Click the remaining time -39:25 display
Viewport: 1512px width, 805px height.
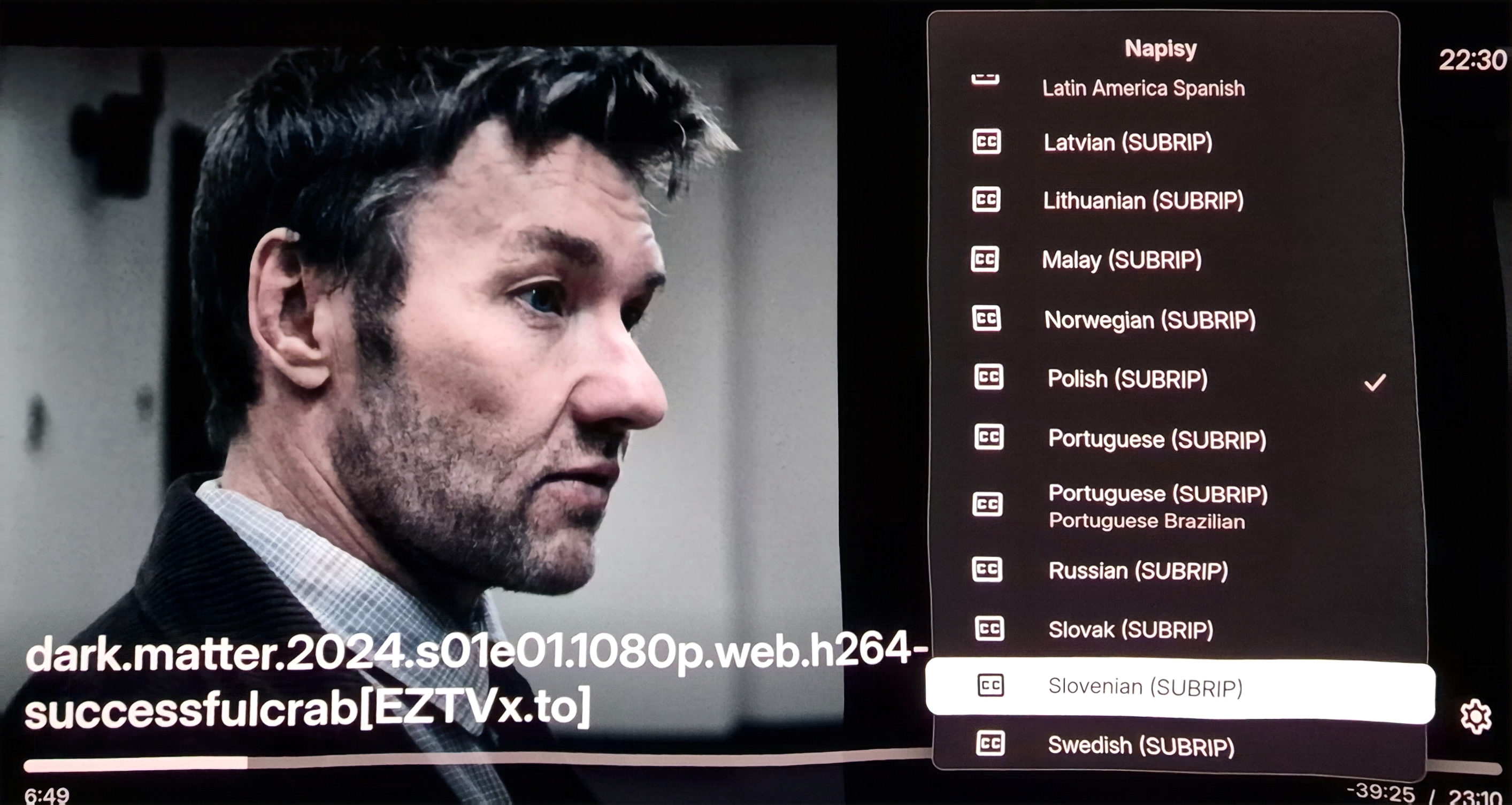click(1380, 793)
